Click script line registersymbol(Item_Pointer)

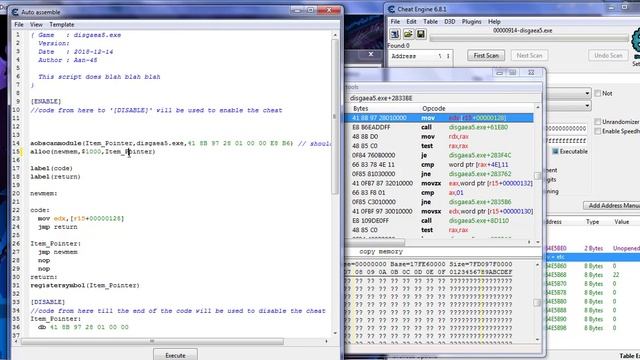[85, 285]
